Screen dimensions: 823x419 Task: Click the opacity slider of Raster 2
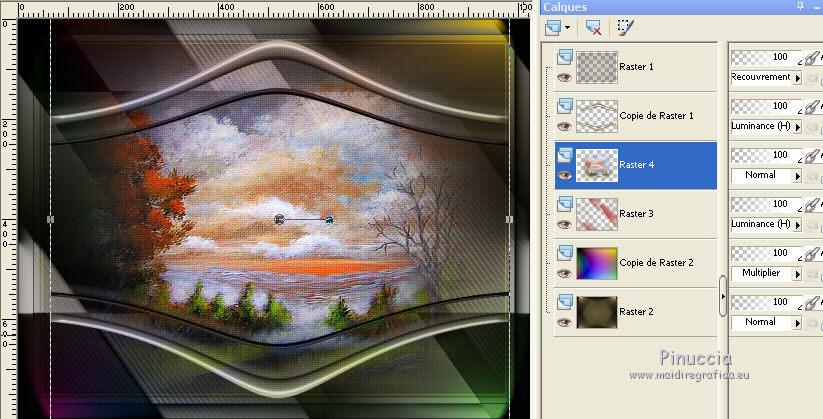click(766, 302)
